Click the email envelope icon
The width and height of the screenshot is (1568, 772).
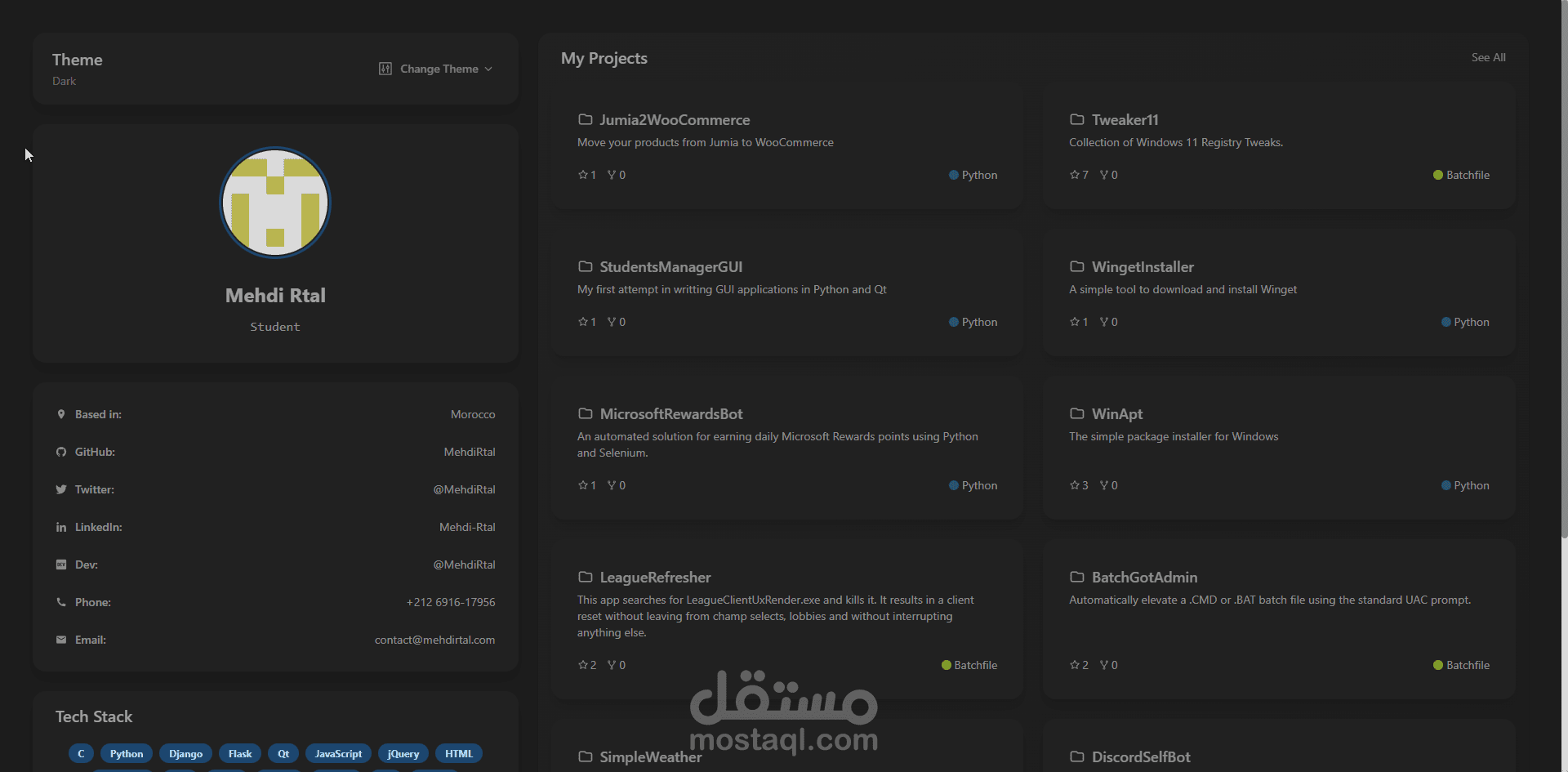(61, 640)
